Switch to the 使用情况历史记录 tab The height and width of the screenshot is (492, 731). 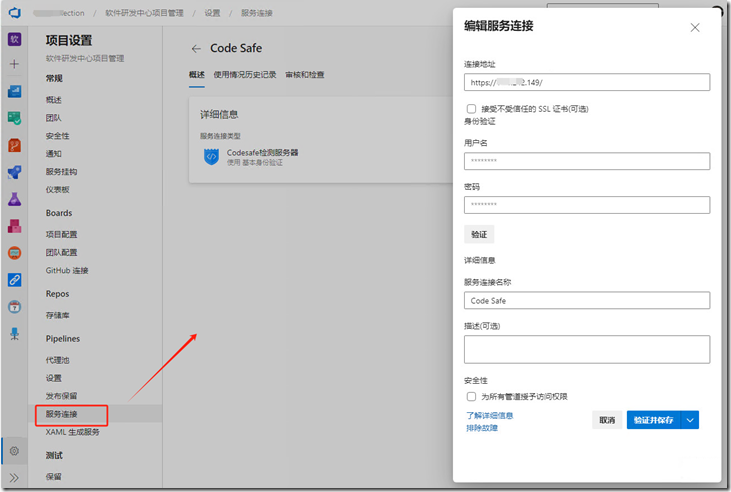[x=245, y=75]
